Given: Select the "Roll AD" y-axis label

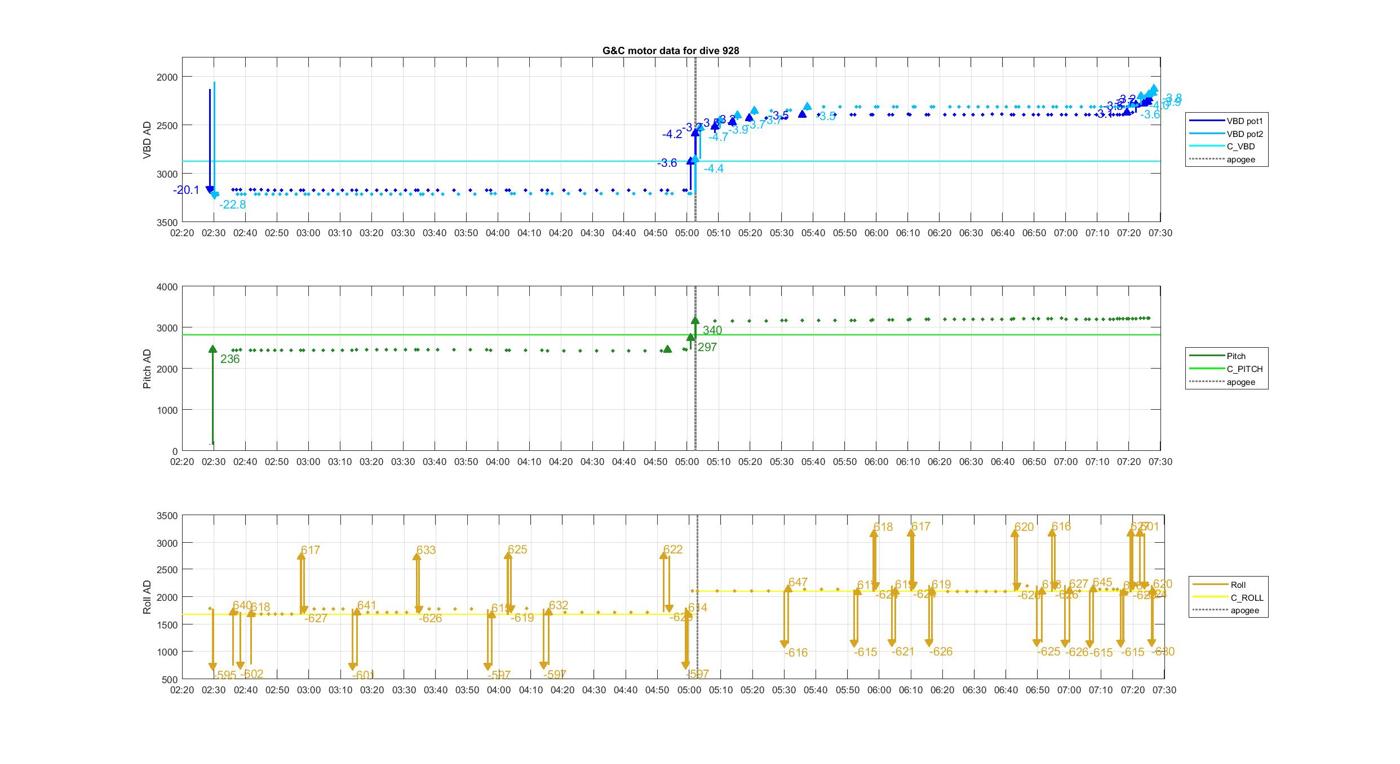Looking at the screenshot, I should point(147,597).
